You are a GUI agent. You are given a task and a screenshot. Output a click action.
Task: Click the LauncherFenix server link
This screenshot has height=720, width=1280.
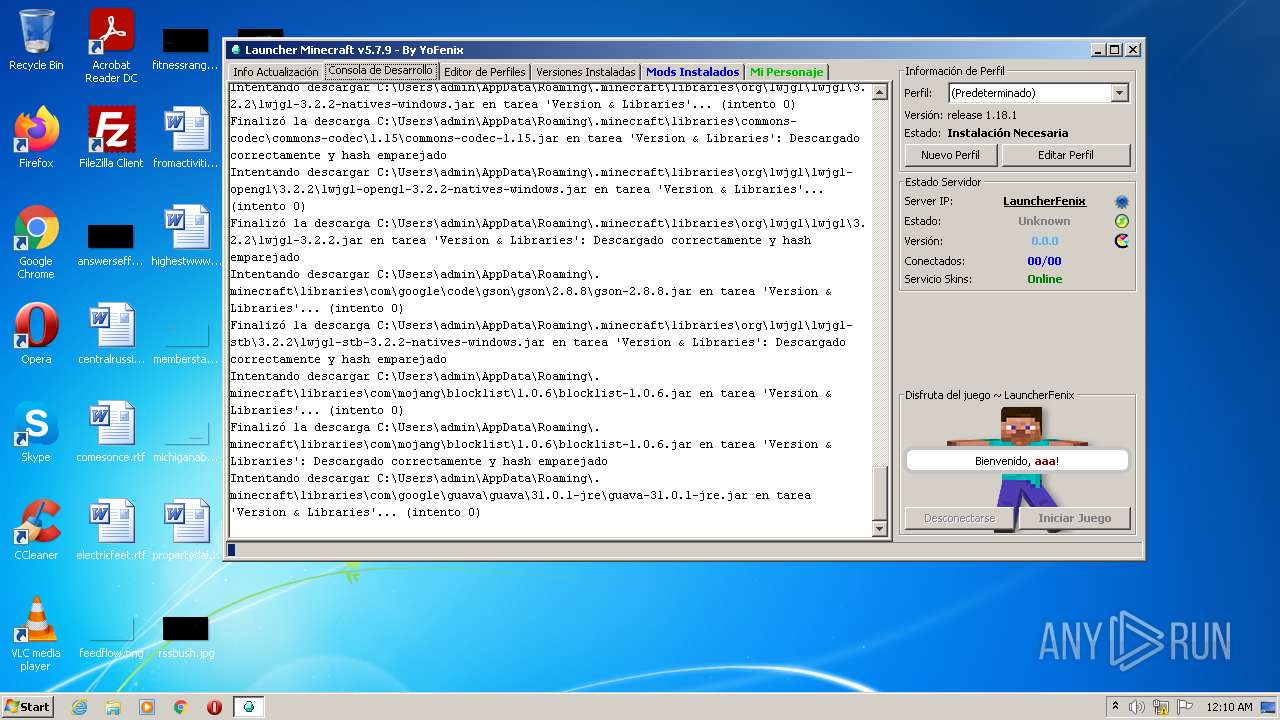[x=1044, y=201]
